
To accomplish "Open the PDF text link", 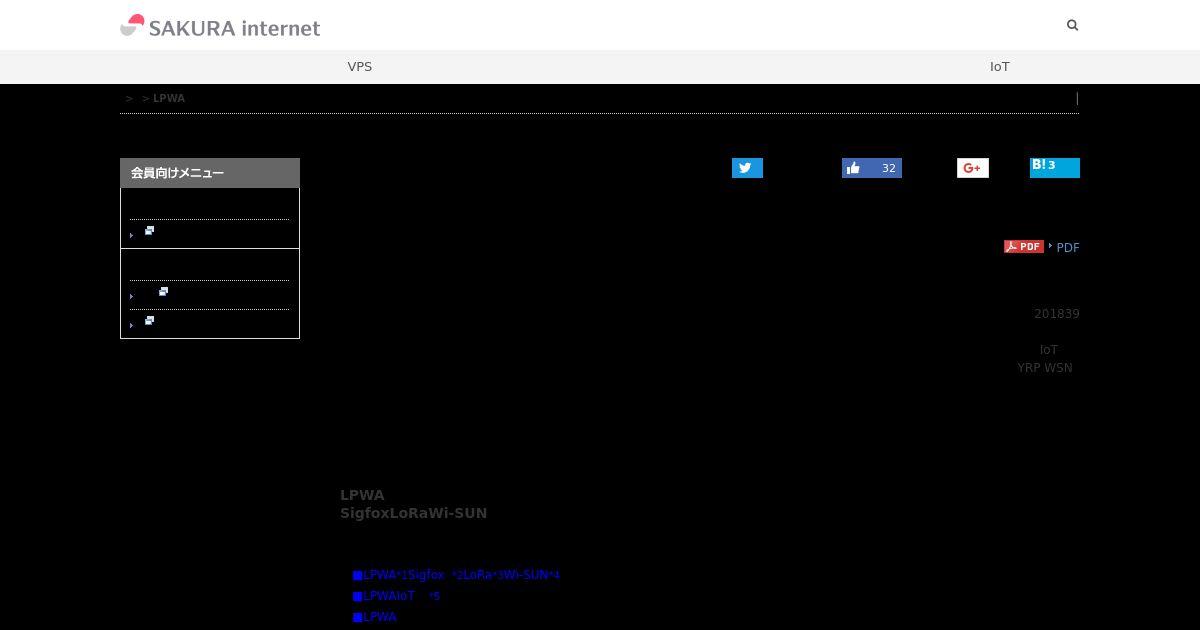I will (1068, 248).
